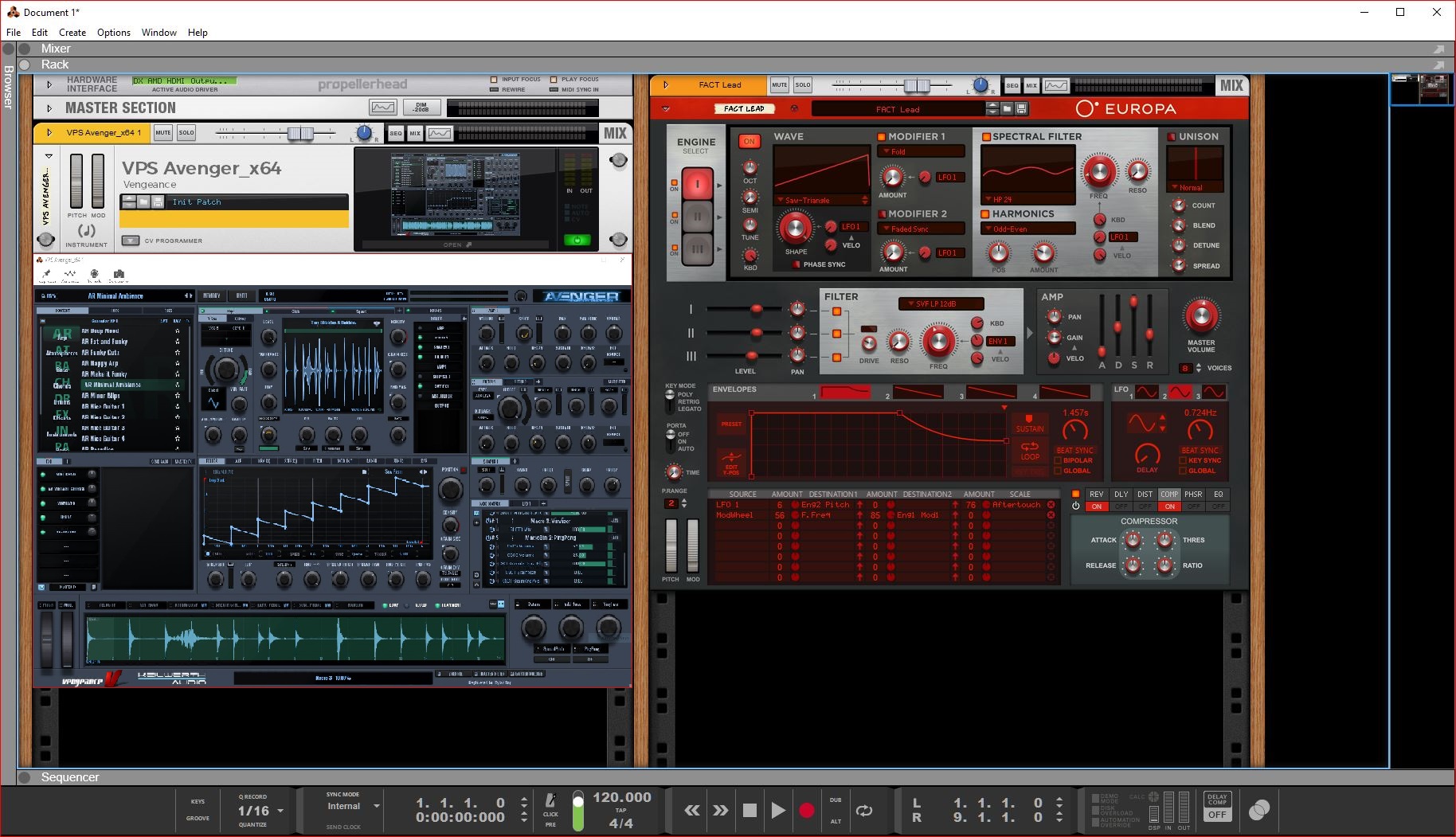The image size is (1456, 837).
Task: Rewind the song position
Action: point(692,811)
